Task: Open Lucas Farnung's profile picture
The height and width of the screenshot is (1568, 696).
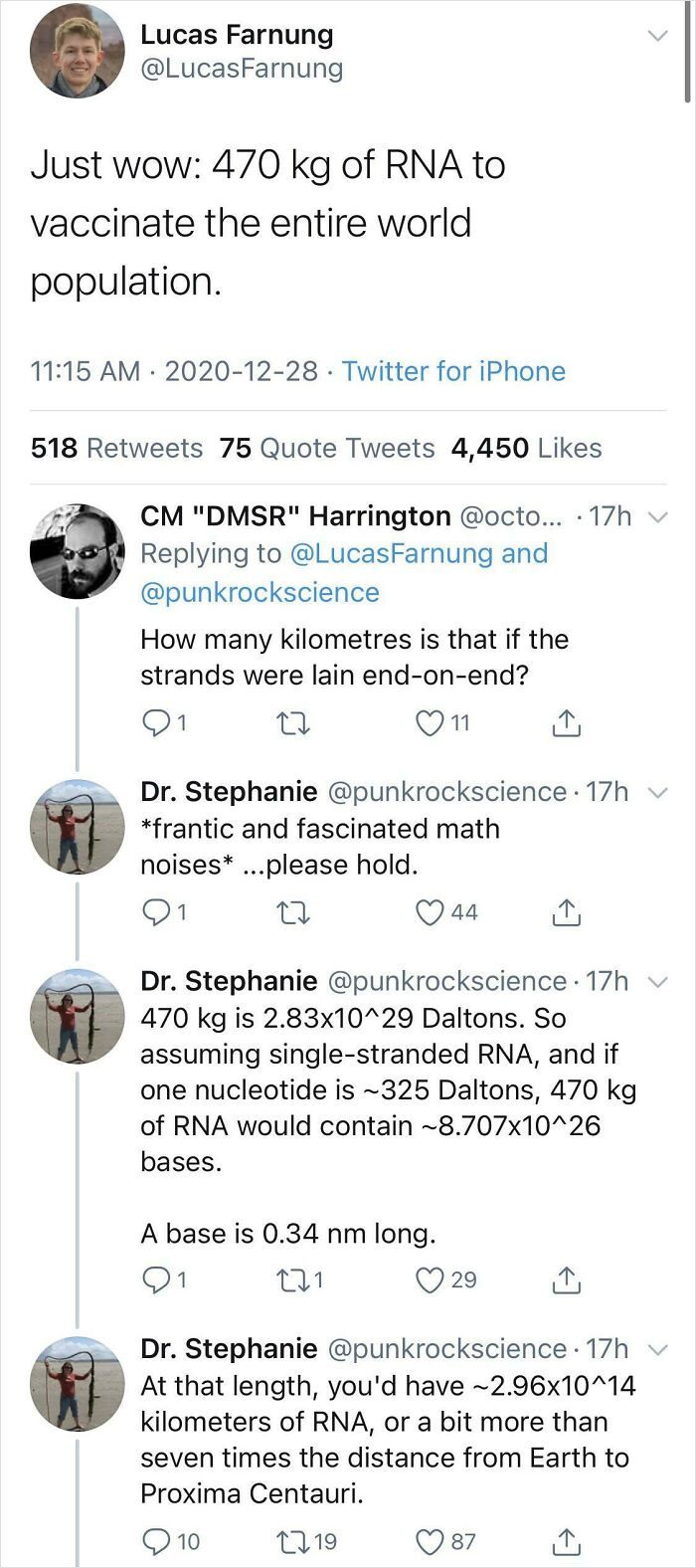Action: click(75, 55)
